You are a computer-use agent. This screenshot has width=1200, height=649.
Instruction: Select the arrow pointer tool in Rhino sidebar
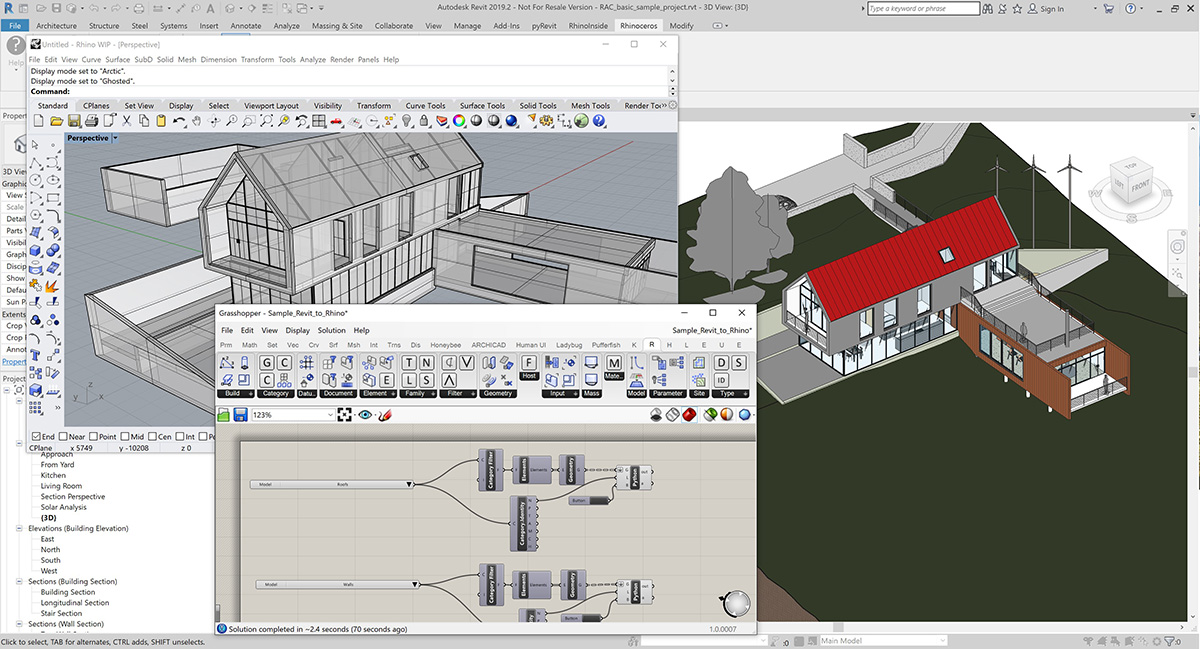pyautogui.click(x=36, y=144)
